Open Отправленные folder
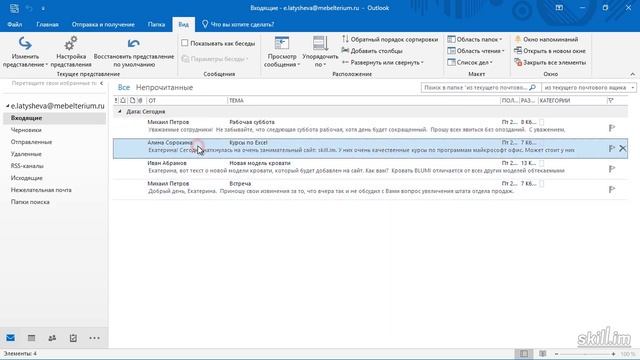 (31, 142)
